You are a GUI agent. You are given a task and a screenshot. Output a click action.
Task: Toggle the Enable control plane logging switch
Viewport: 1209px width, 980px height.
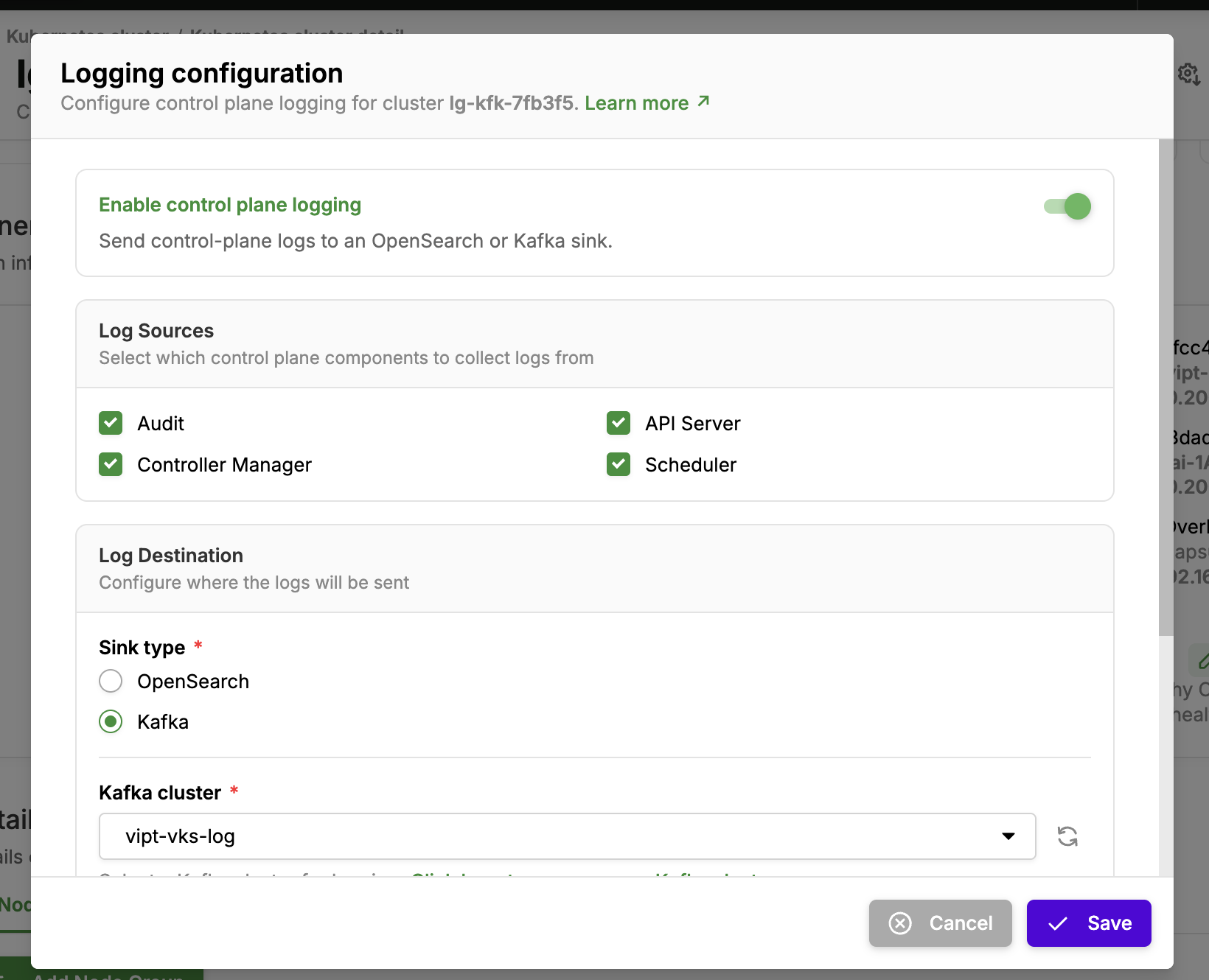point(1067,206)
